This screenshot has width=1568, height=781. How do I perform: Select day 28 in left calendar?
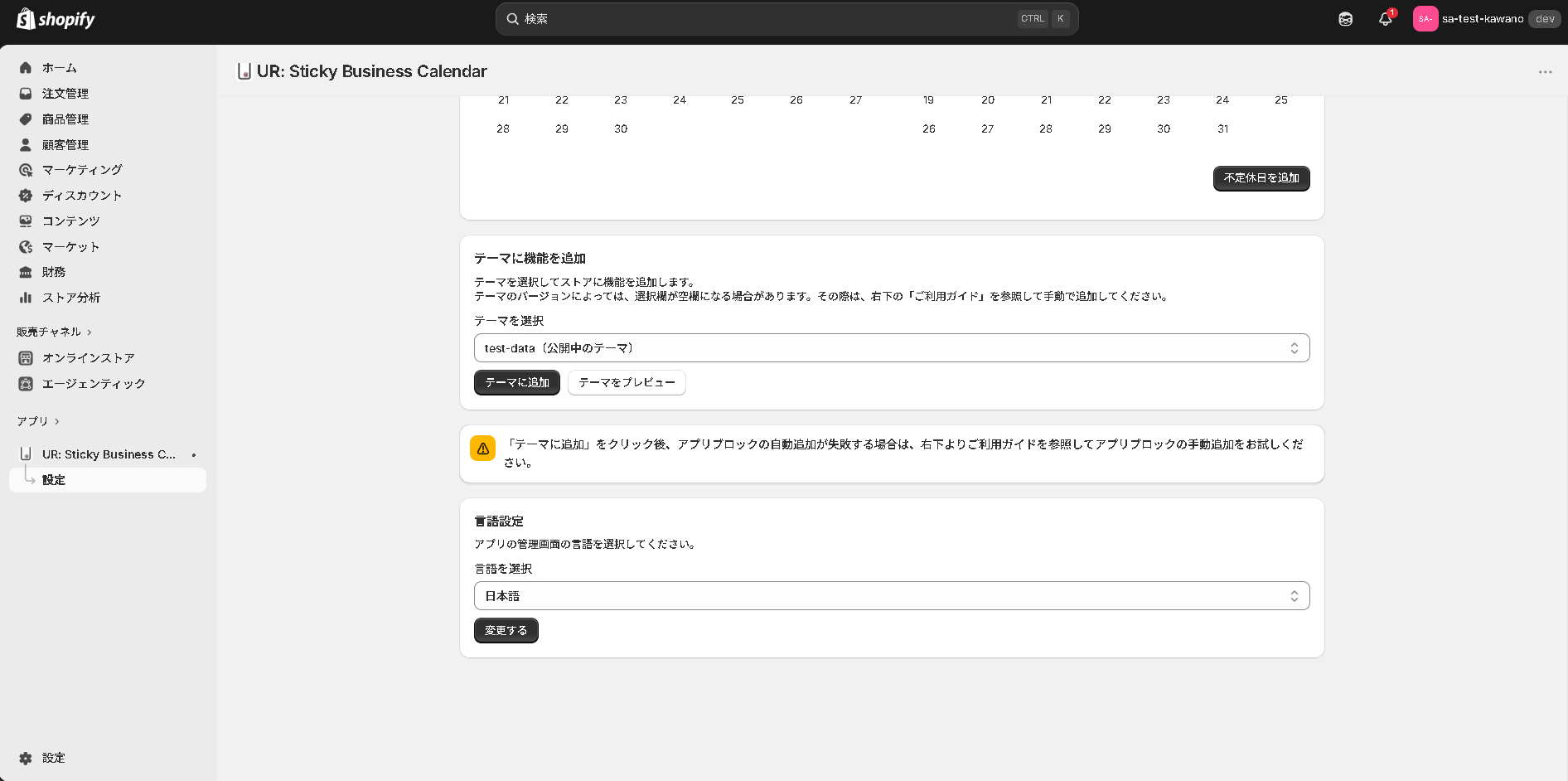503,129
